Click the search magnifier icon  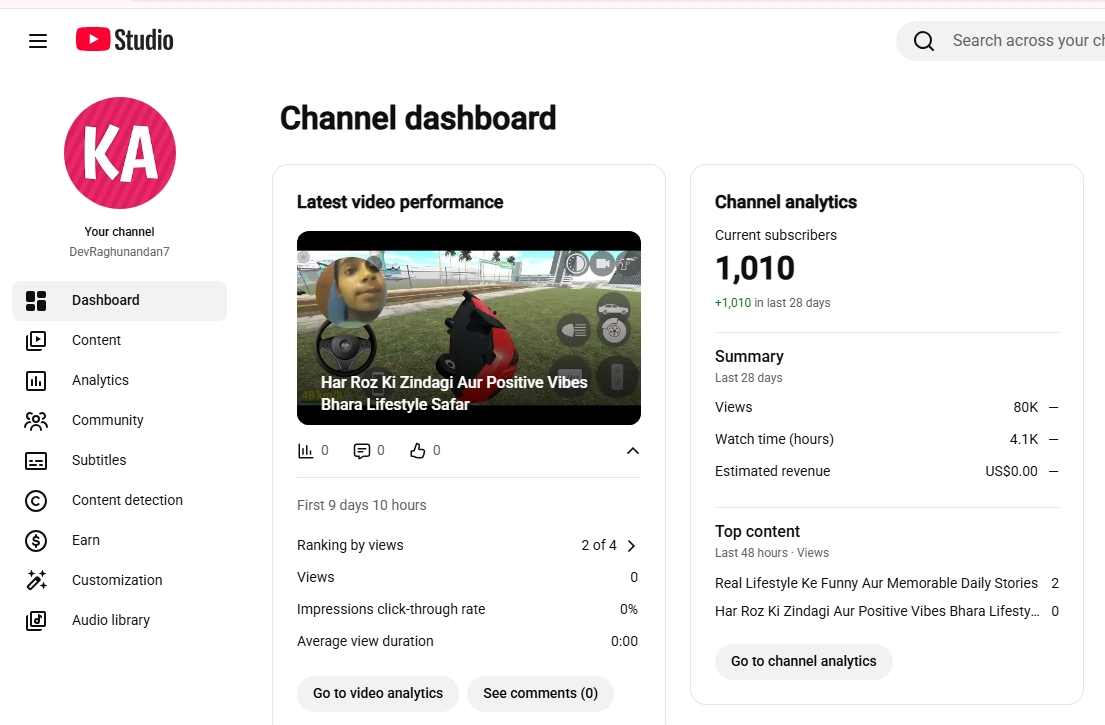(x=924, y=41)
